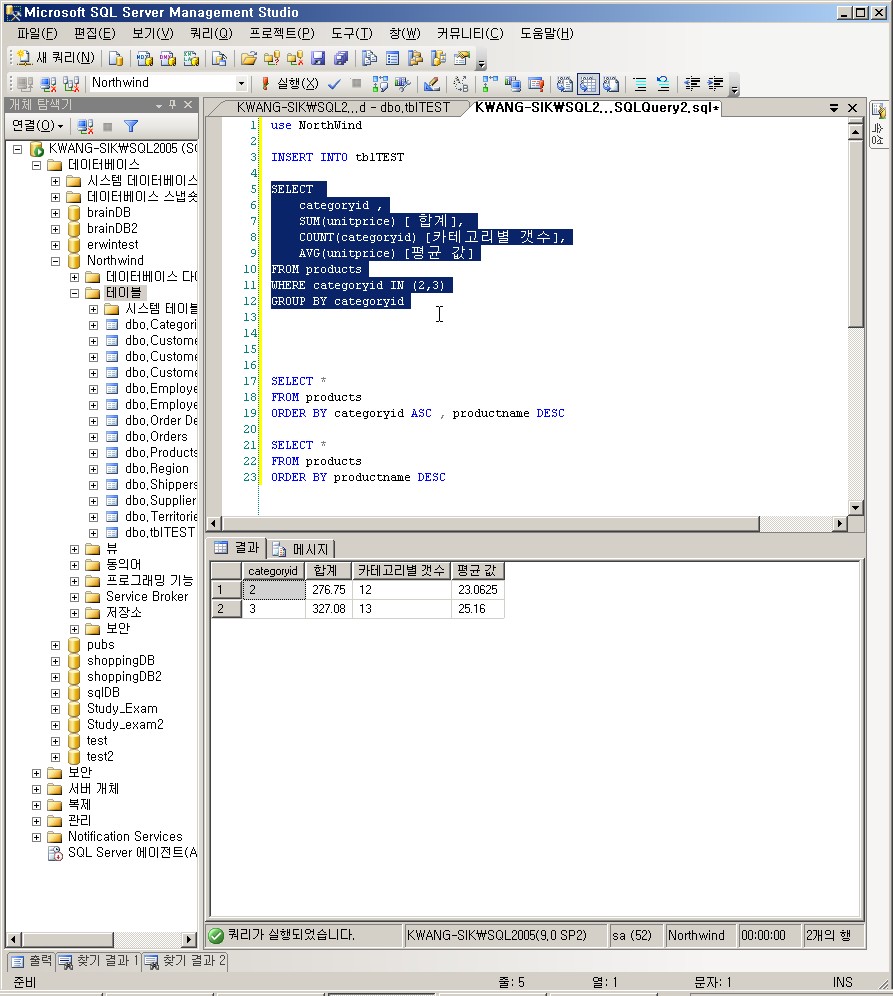The image size is (893, 996).
Task: Expand the Service Broker folder
Action: (74, 597)
